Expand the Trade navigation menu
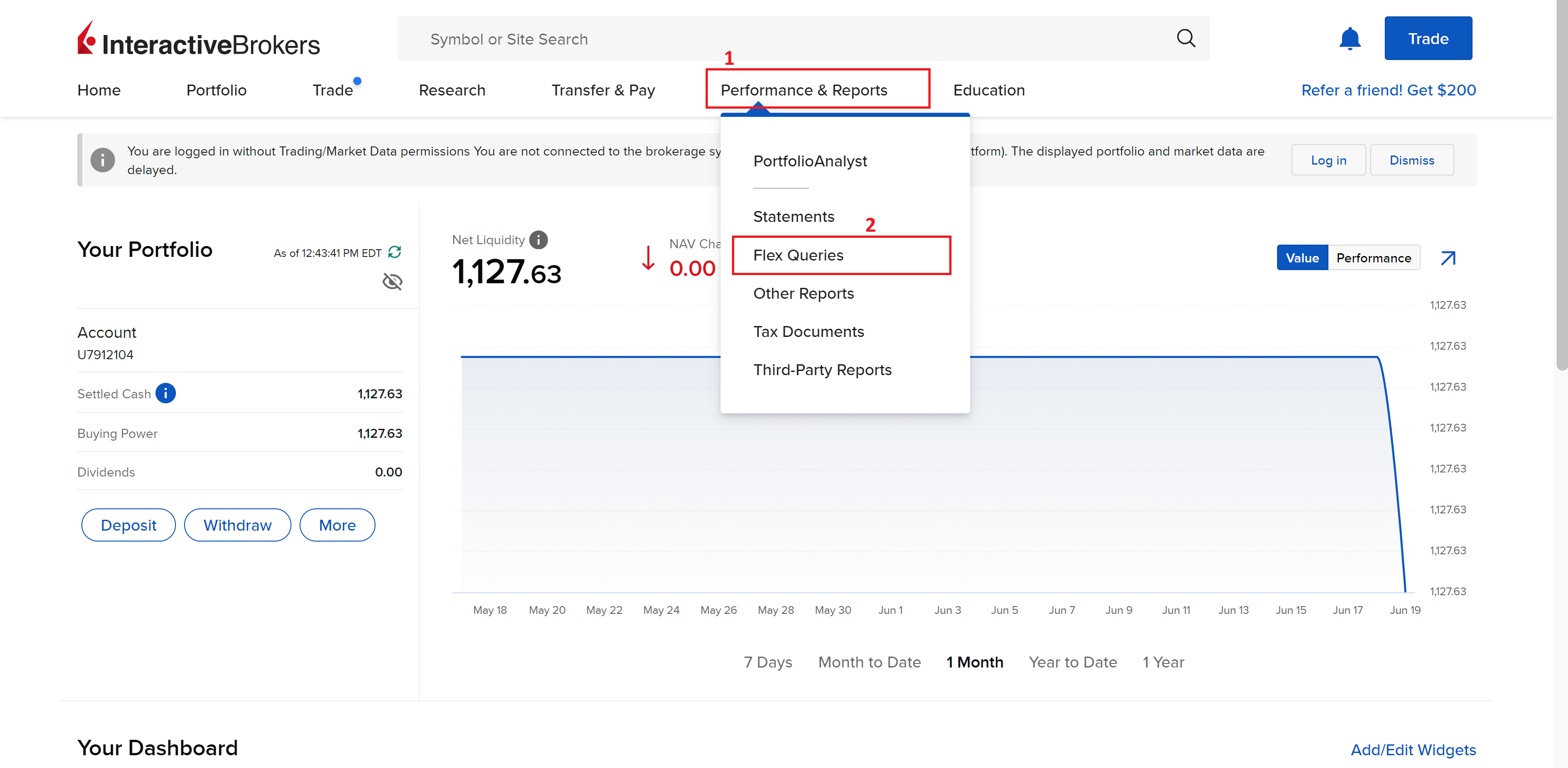Image resolution: width=1568 pixels, height=768 pixels. coord(332,90)
